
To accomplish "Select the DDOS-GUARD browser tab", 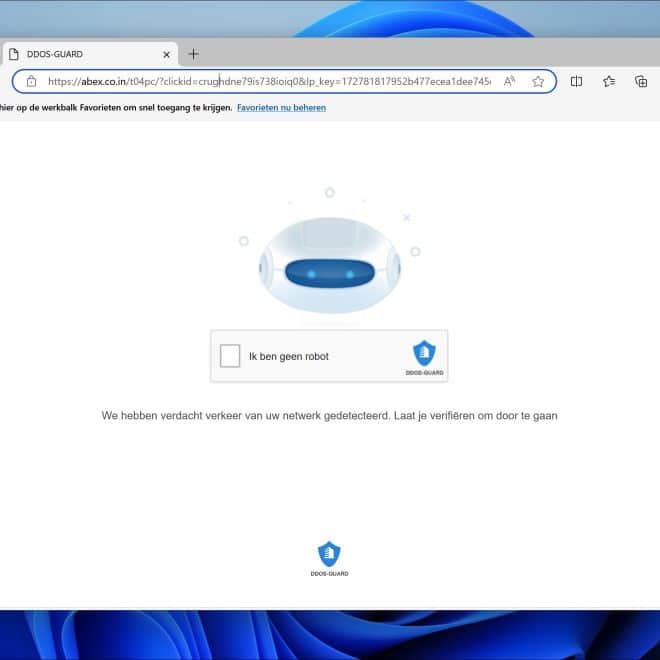I will pyautogui.click(x=90, y=54).
